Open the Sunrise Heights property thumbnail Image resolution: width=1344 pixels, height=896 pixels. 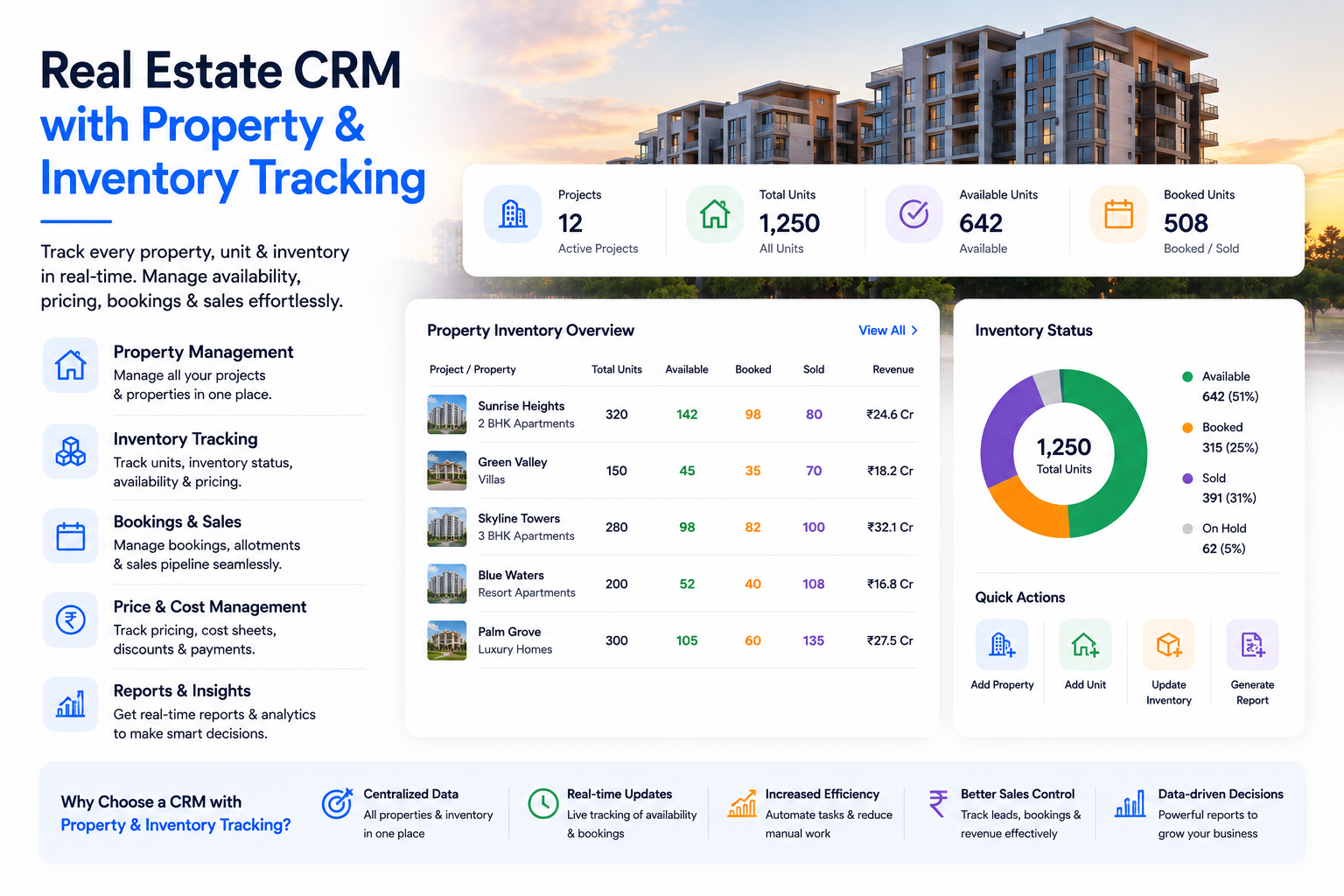447,414
